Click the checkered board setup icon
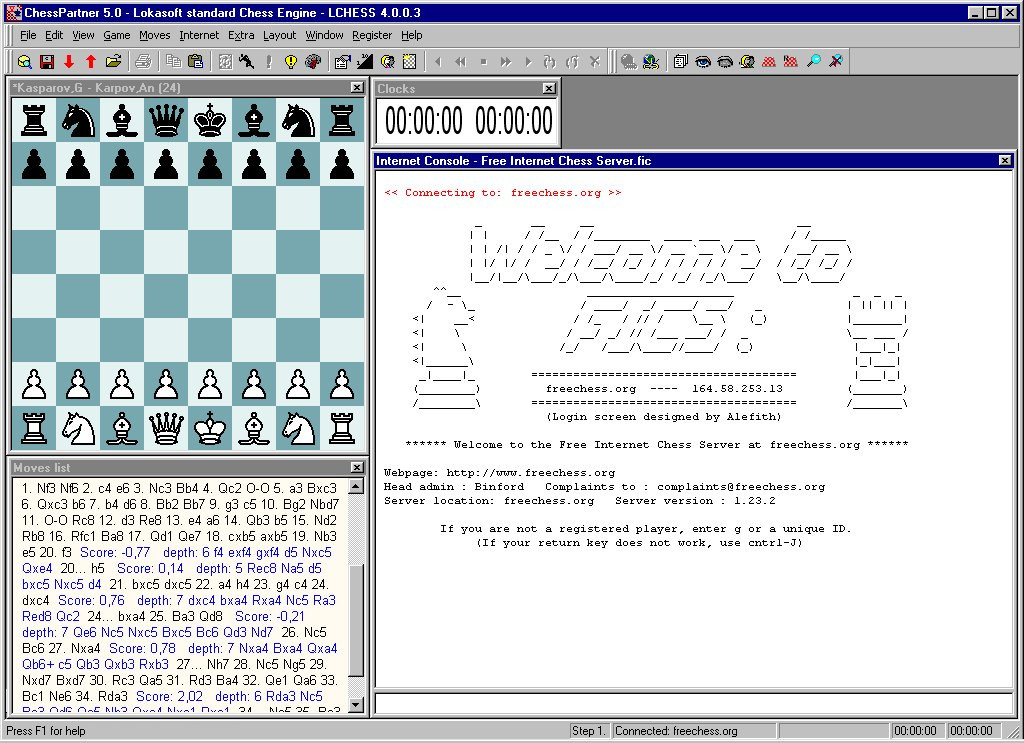The height and width of the screenshot is (743, 1024). (x=409, y=61)
